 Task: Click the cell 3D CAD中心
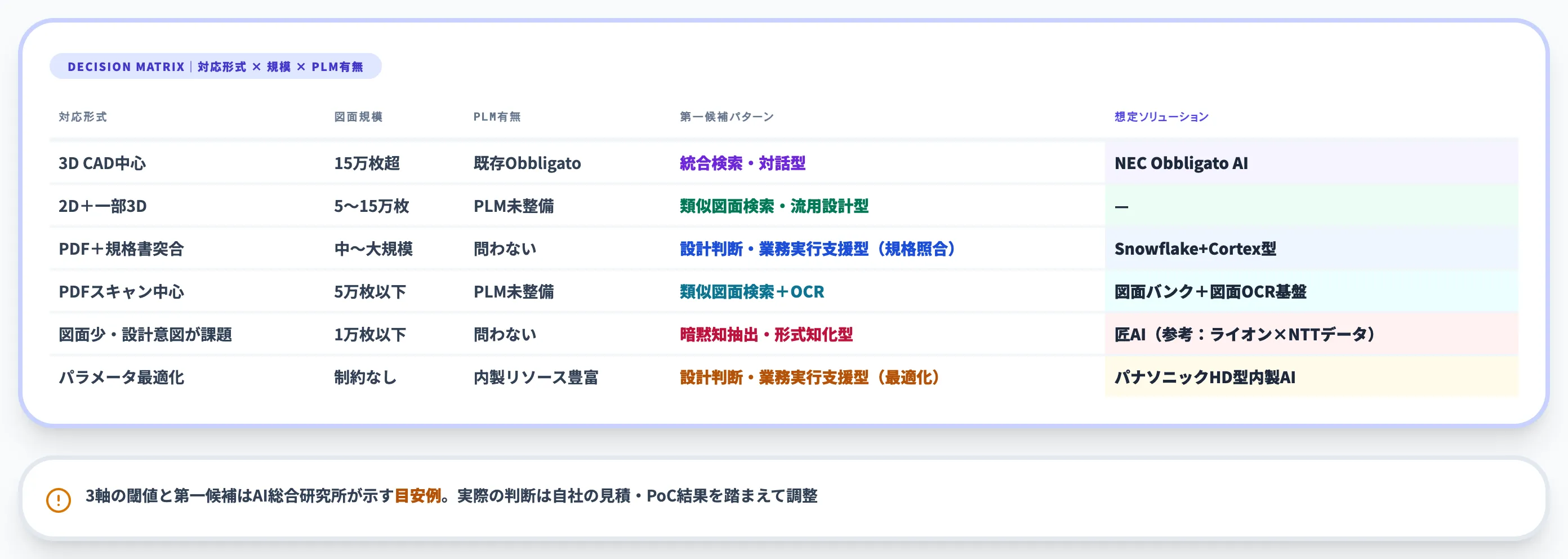coord(103,163)
